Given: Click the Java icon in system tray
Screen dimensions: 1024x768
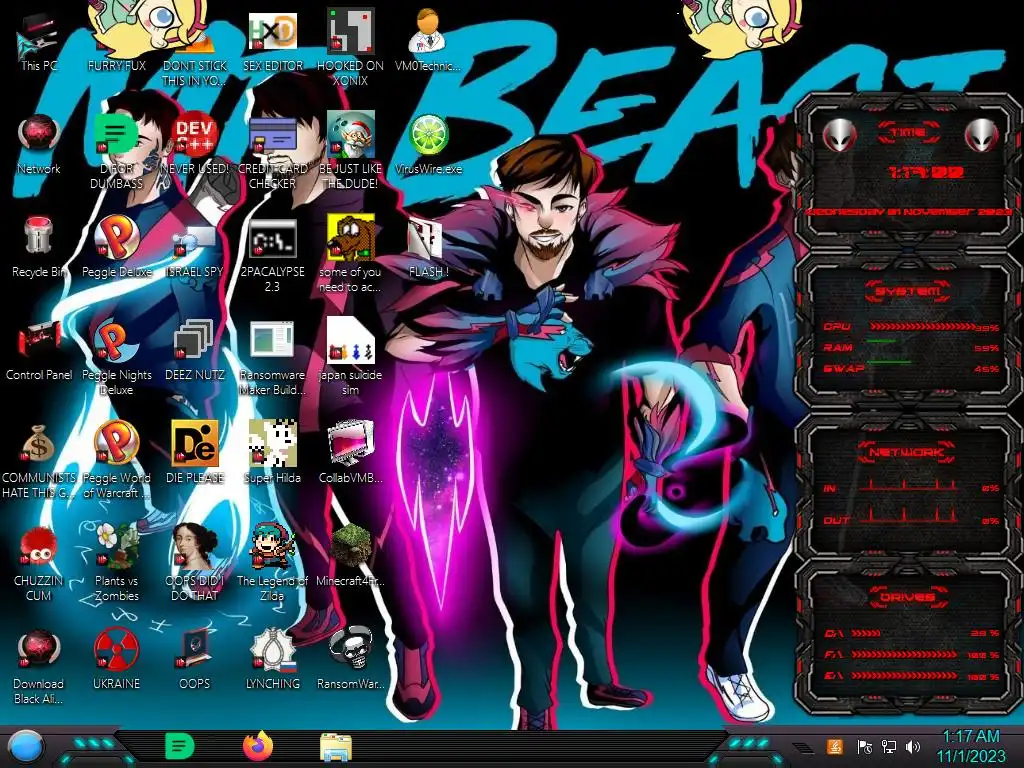Looking at the screenshot, I should click(x=835, y=746).
